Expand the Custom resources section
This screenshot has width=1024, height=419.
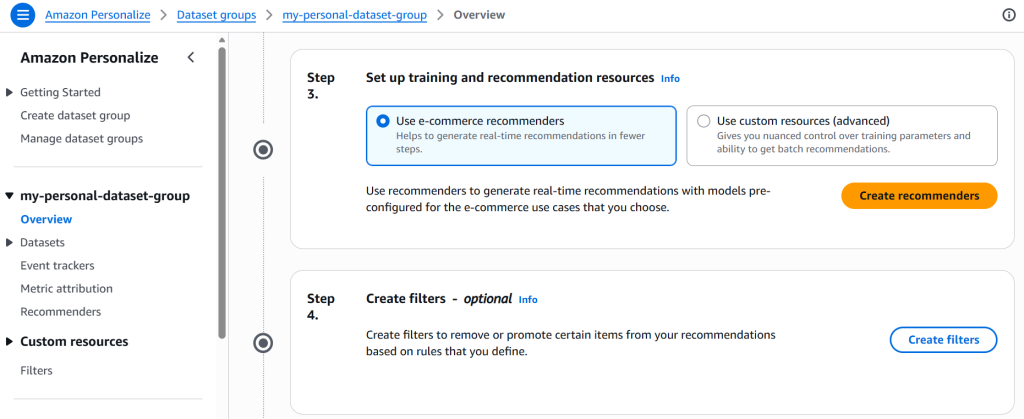9,341
